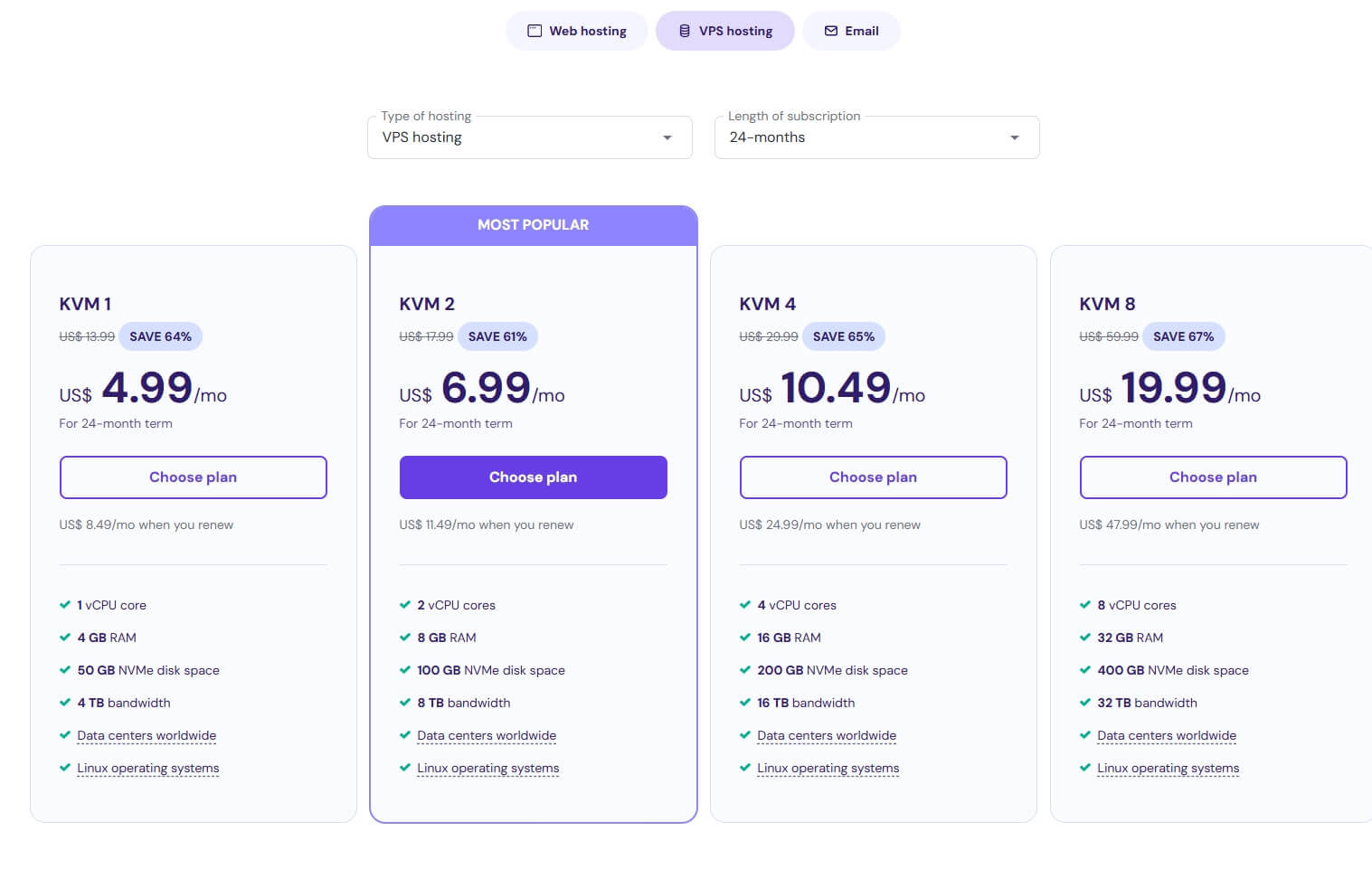1372x869 pixels.
Task: Open the Length of subscription dropdown
Action: point(877,137)
